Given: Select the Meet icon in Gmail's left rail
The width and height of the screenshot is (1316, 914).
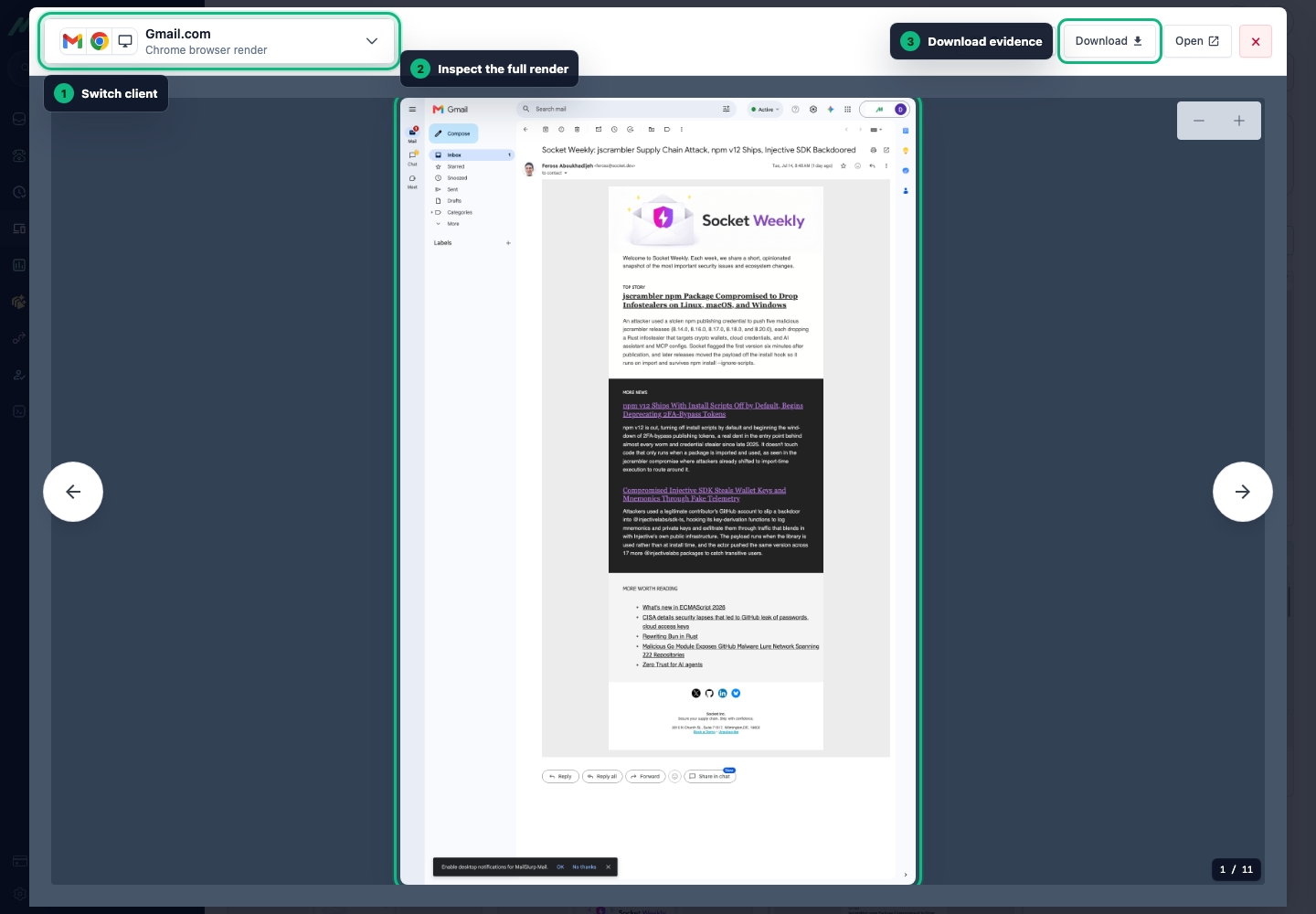Looking at the screenshot, I should [x=412, y=180].
